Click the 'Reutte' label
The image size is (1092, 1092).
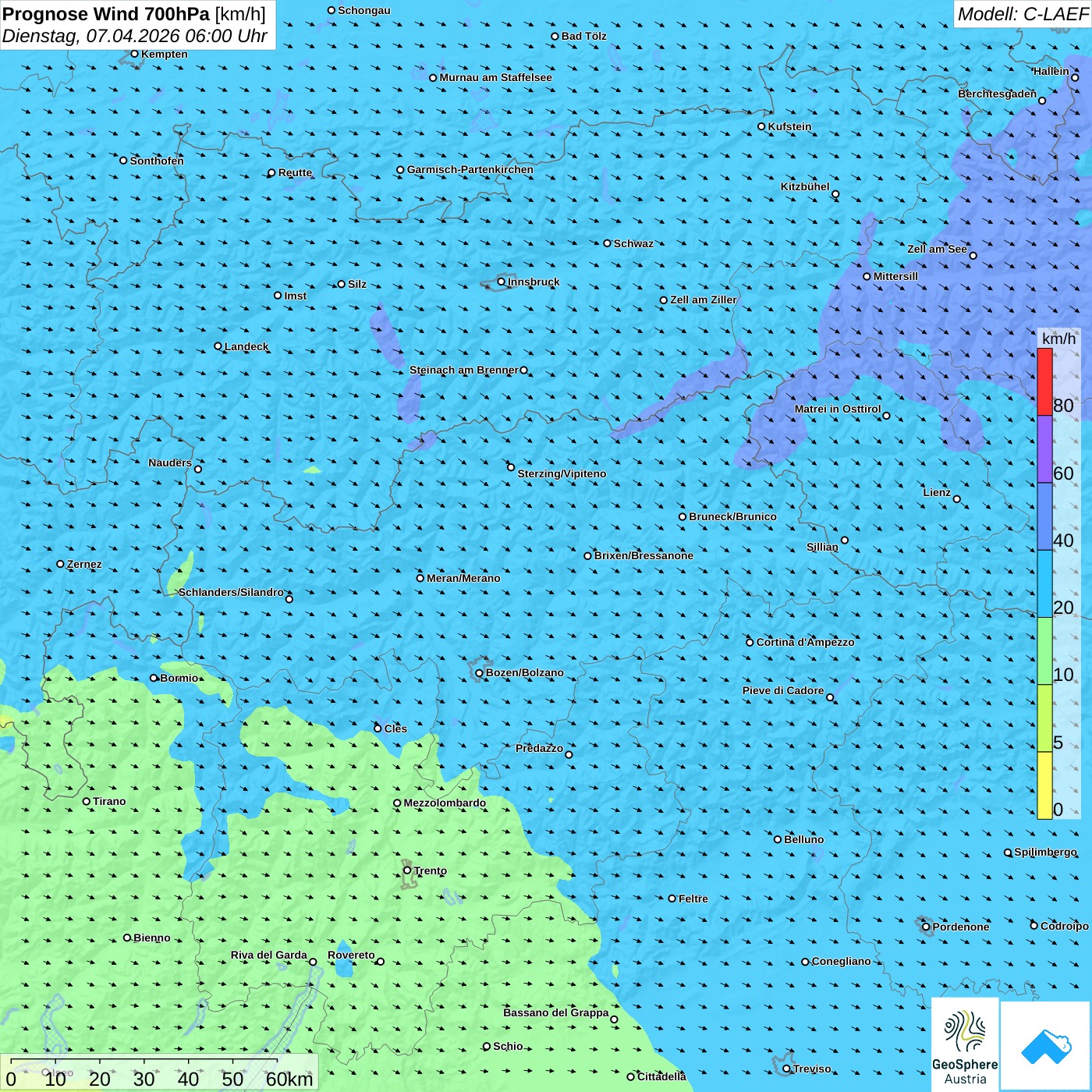[295, 172]
